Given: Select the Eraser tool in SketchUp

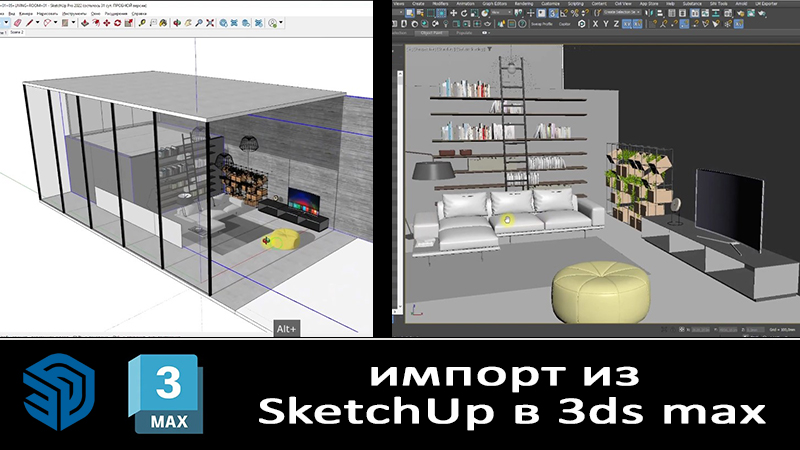Looking at the screenshot, I should pyautogui.click(x=17, y=23).
